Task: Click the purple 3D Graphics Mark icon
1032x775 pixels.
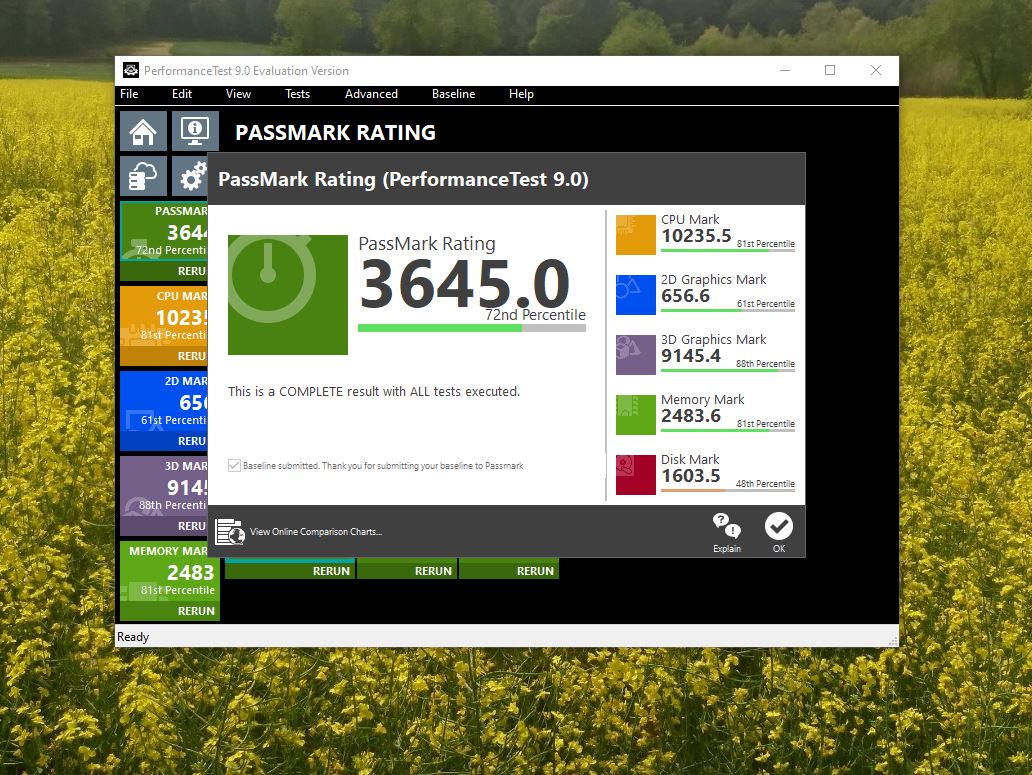Action: [635, 354]
